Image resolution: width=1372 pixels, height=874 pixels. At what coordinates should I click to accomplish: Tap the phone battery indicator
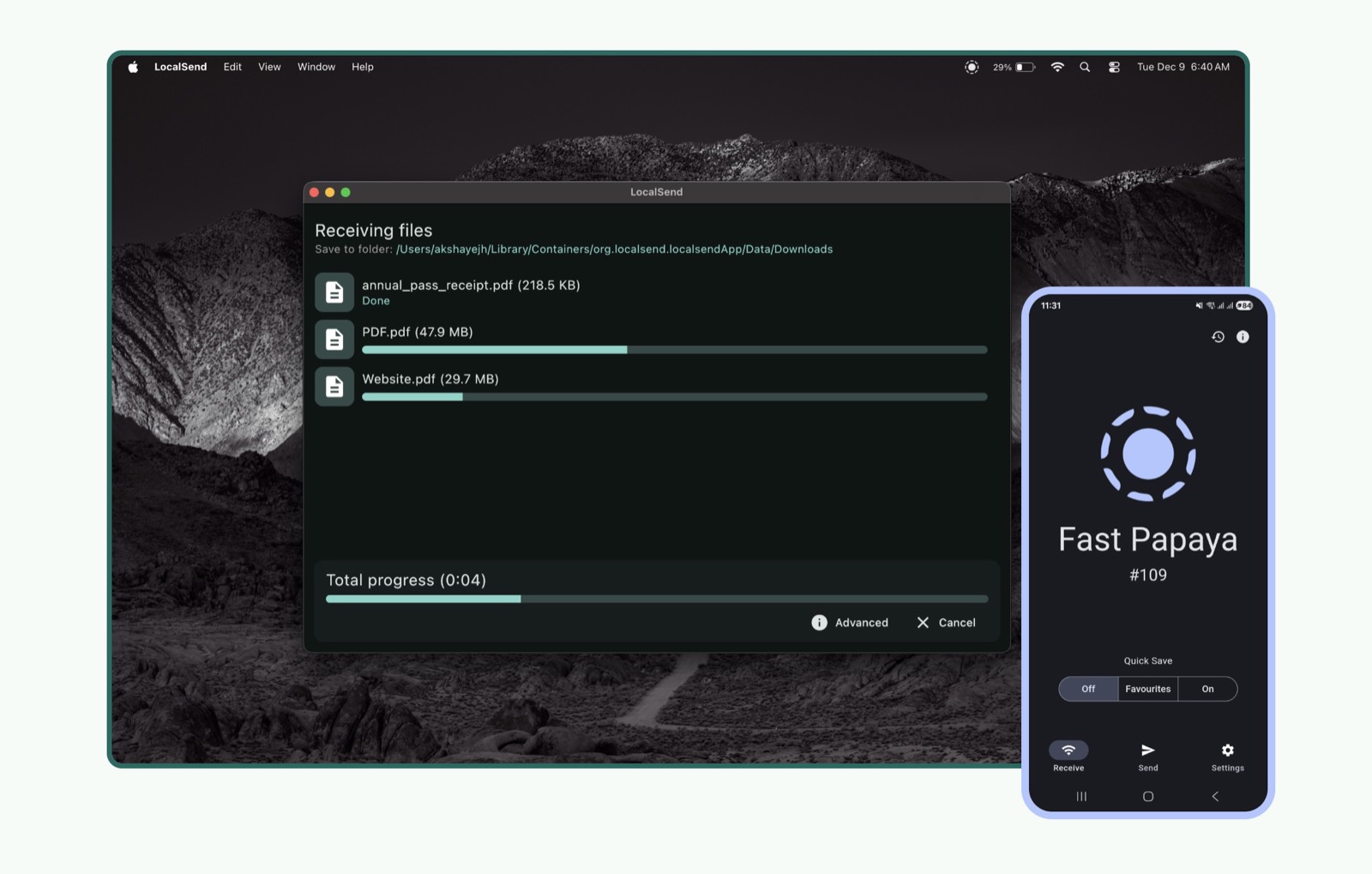pyautogui.click(x=1244, y=306)
